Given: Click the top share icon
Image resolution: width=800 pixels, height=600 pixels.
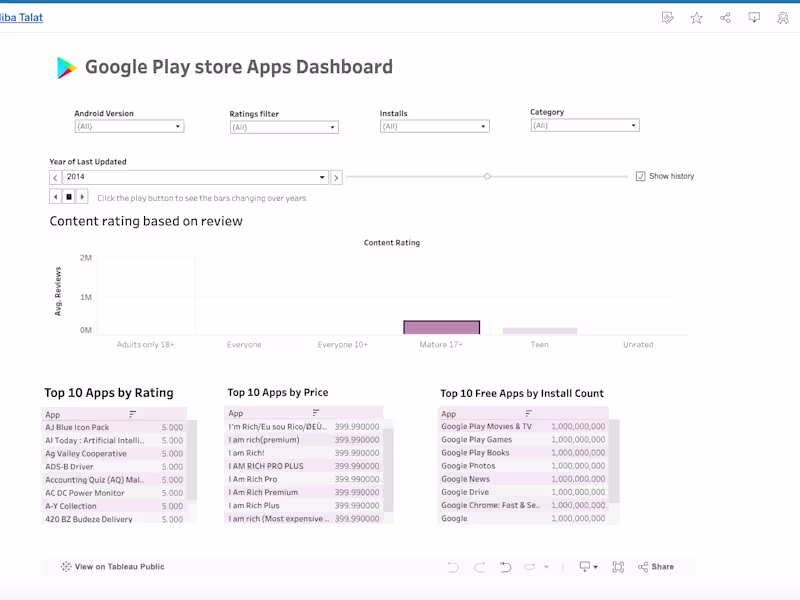Looking at the screenshot, I should tap(725, 18).
